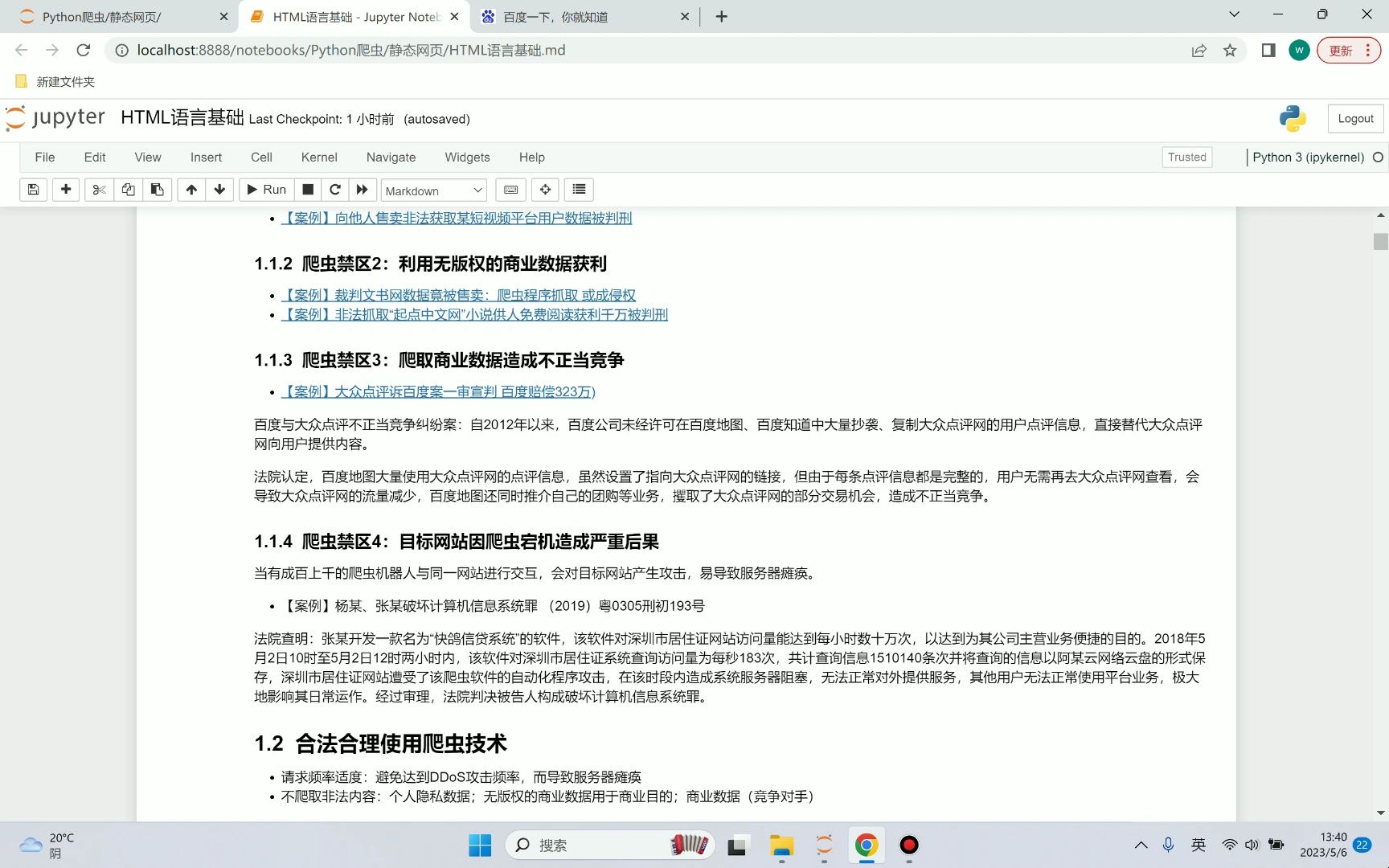The width and height of the screenshot is (1389, 868).
Task: Share this page icon in address bar
Action: pos(1198,51)
